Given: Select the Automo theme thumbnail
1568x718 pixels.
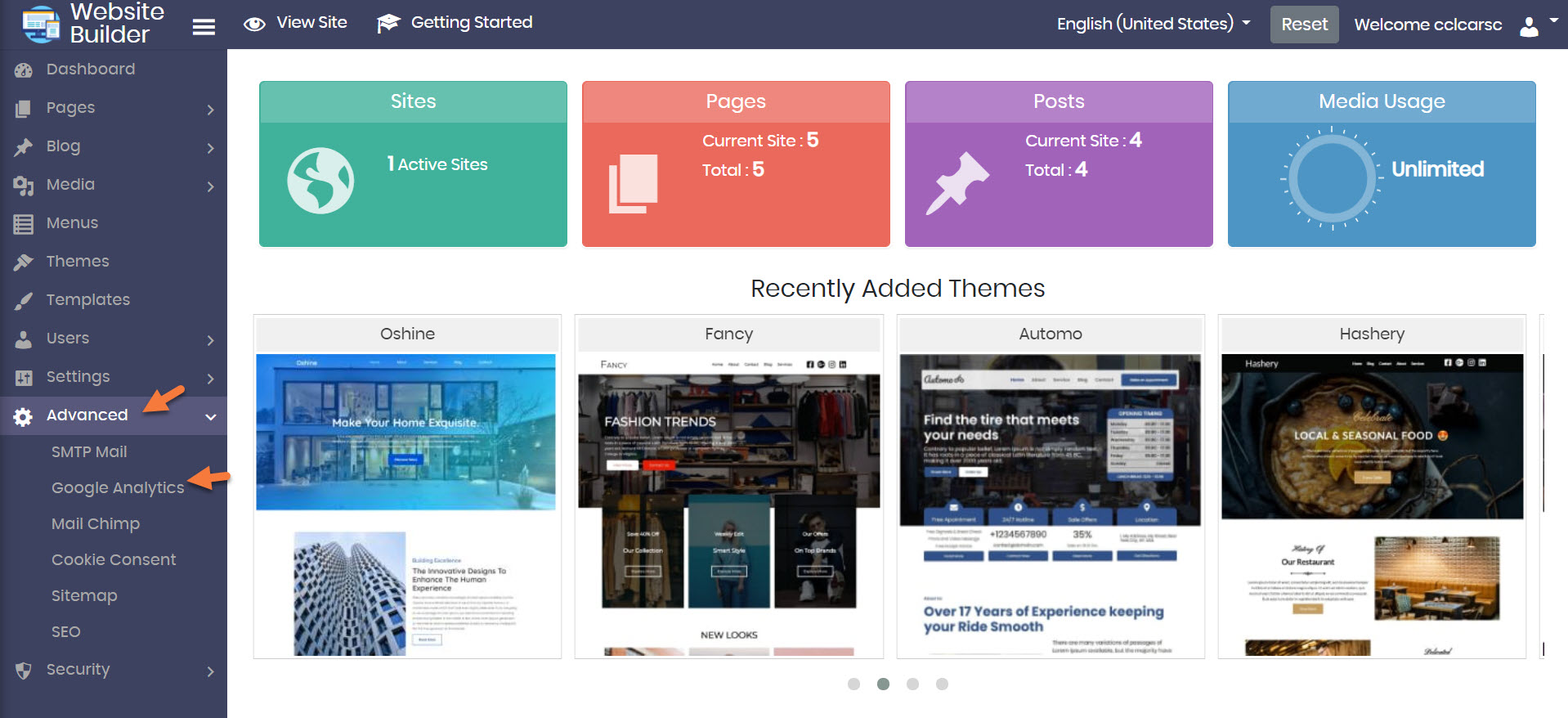Looking at the screenshot, I should (1050, 505).
